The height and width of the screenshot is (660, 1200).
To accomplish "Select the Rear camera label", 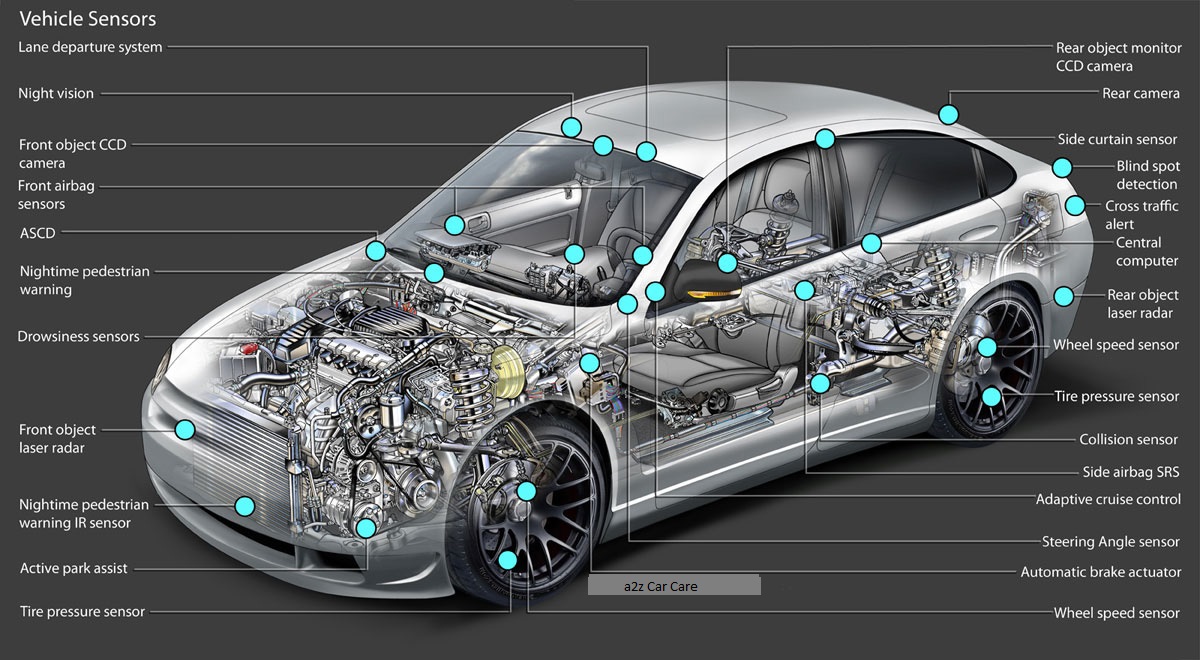I will 1141,94.
